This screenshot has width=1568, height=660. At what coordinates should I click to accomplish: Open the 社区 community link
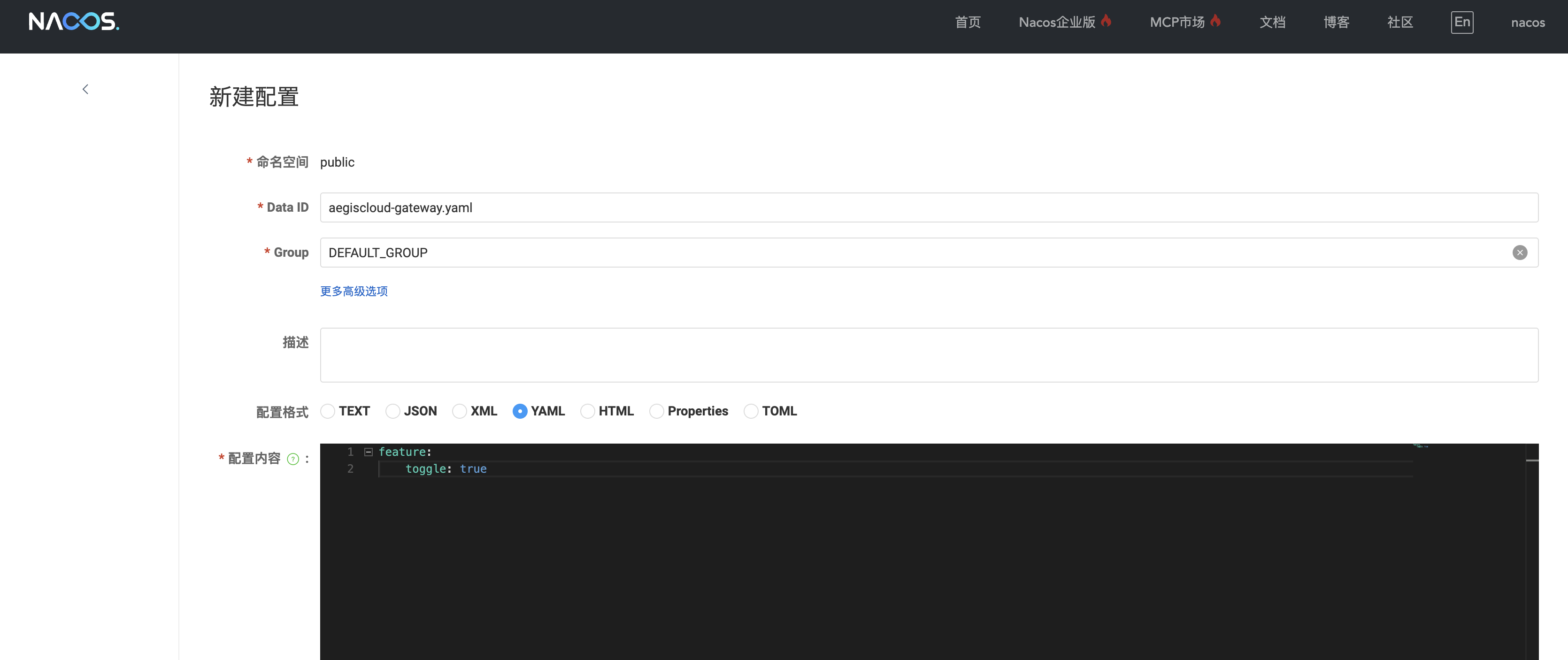tap(1399, 23)
